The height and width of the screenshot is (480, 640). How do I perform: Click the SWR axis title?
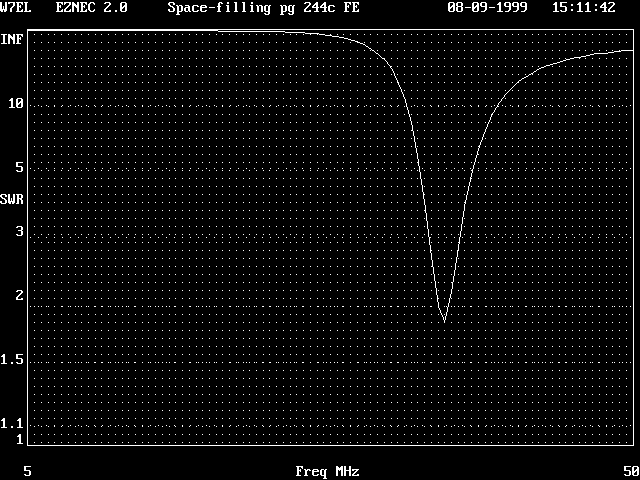pyautogui.click(x=12, y=200)
